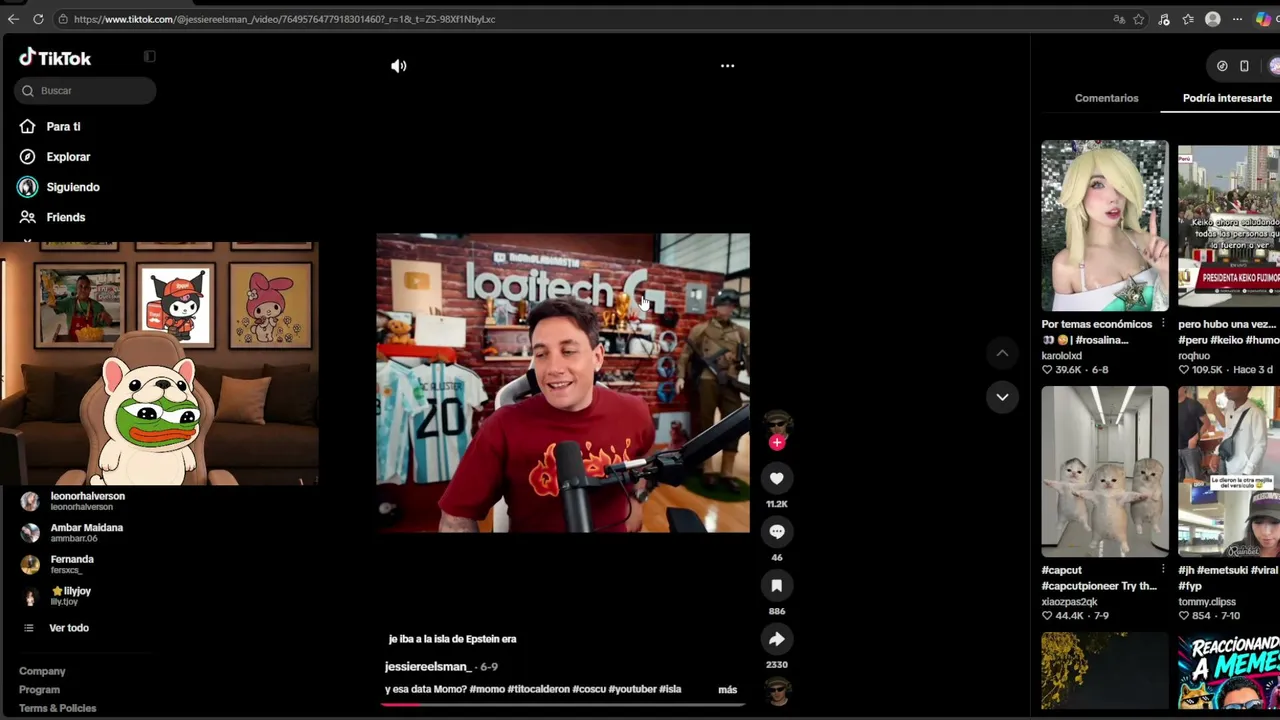1280x720 pixels.
Task: Open the browser media control icon
Action: click(1164, 19)
